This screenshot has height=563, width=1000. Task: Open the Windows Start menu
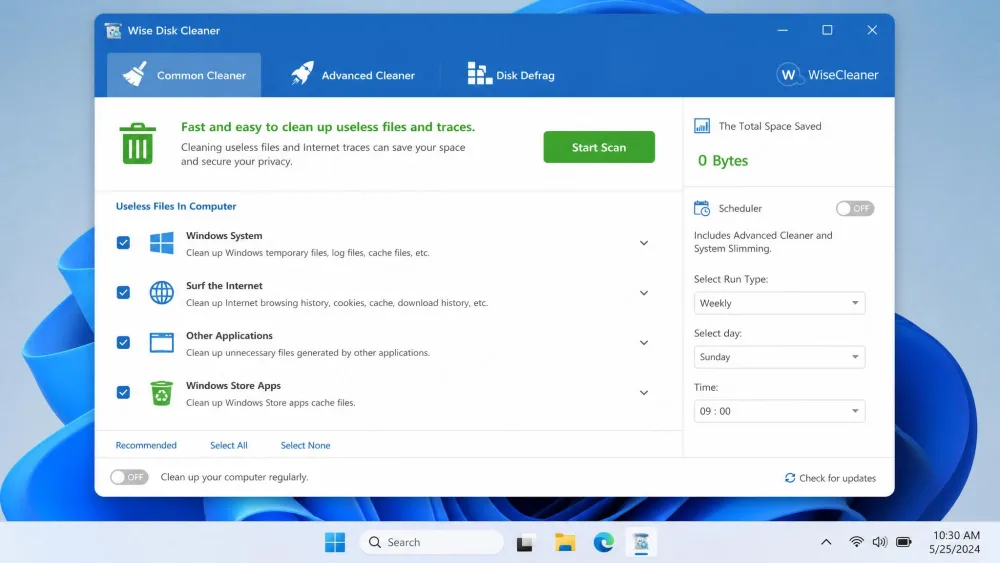[x=335, y=542]
